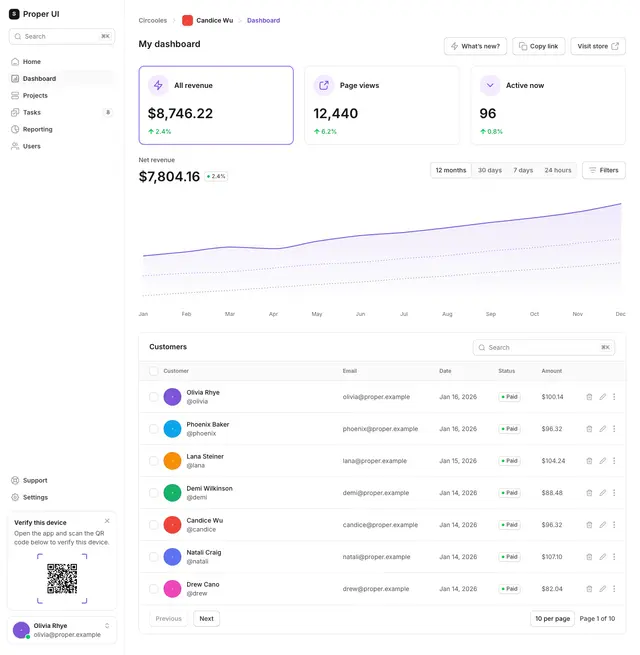
Task: Edit the Olivia Rhye row
Action: coord(602,397)
